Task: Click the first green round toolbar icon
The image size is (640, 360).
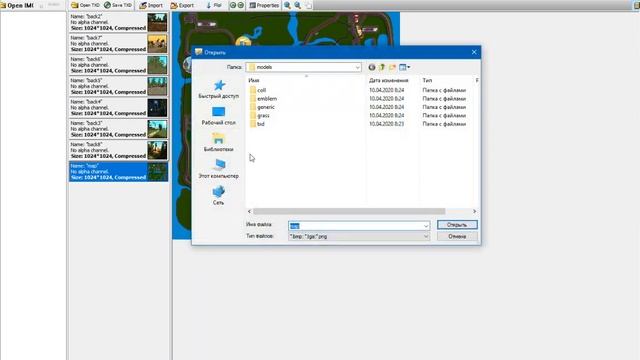Action: (x=233, y=5)
